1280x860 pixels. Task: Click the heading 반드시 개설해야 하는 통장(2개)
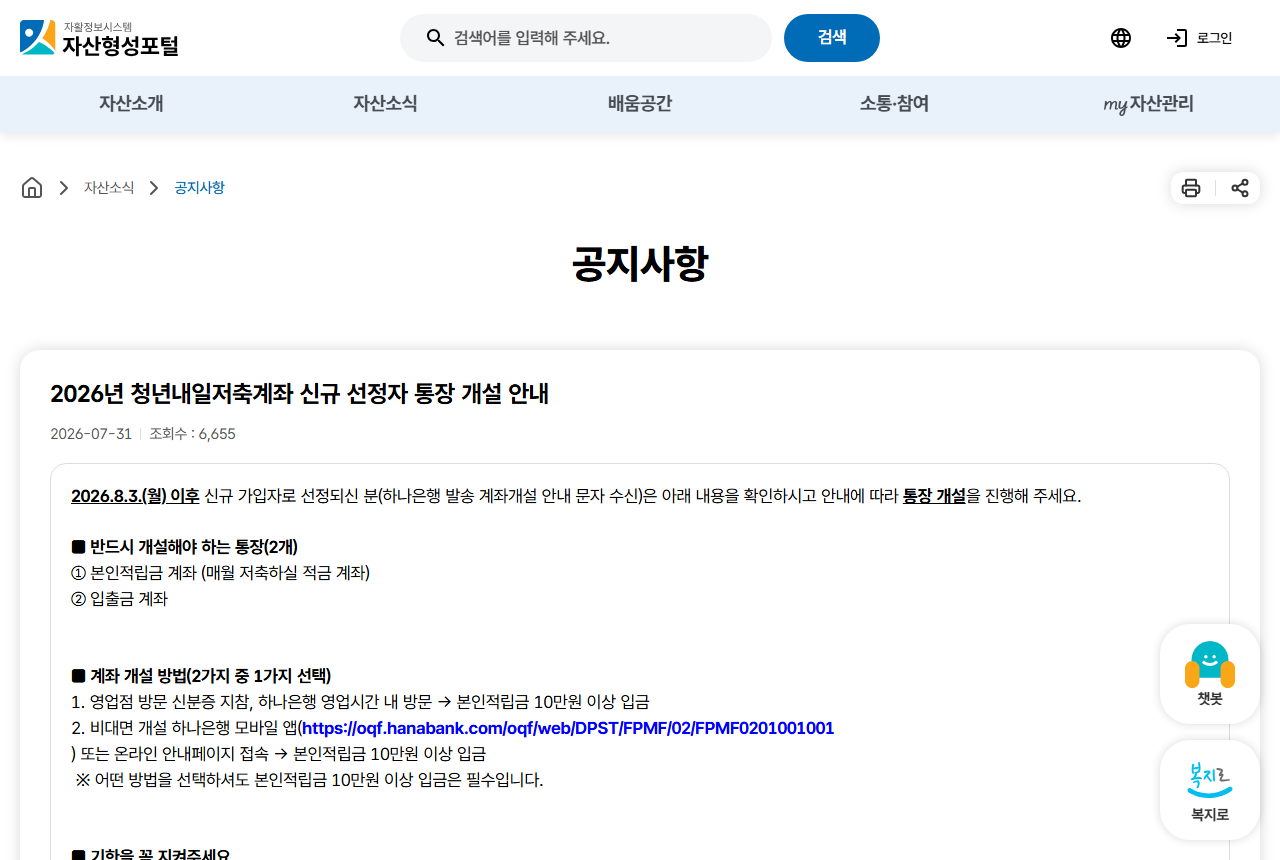click(x=185, y=547)
